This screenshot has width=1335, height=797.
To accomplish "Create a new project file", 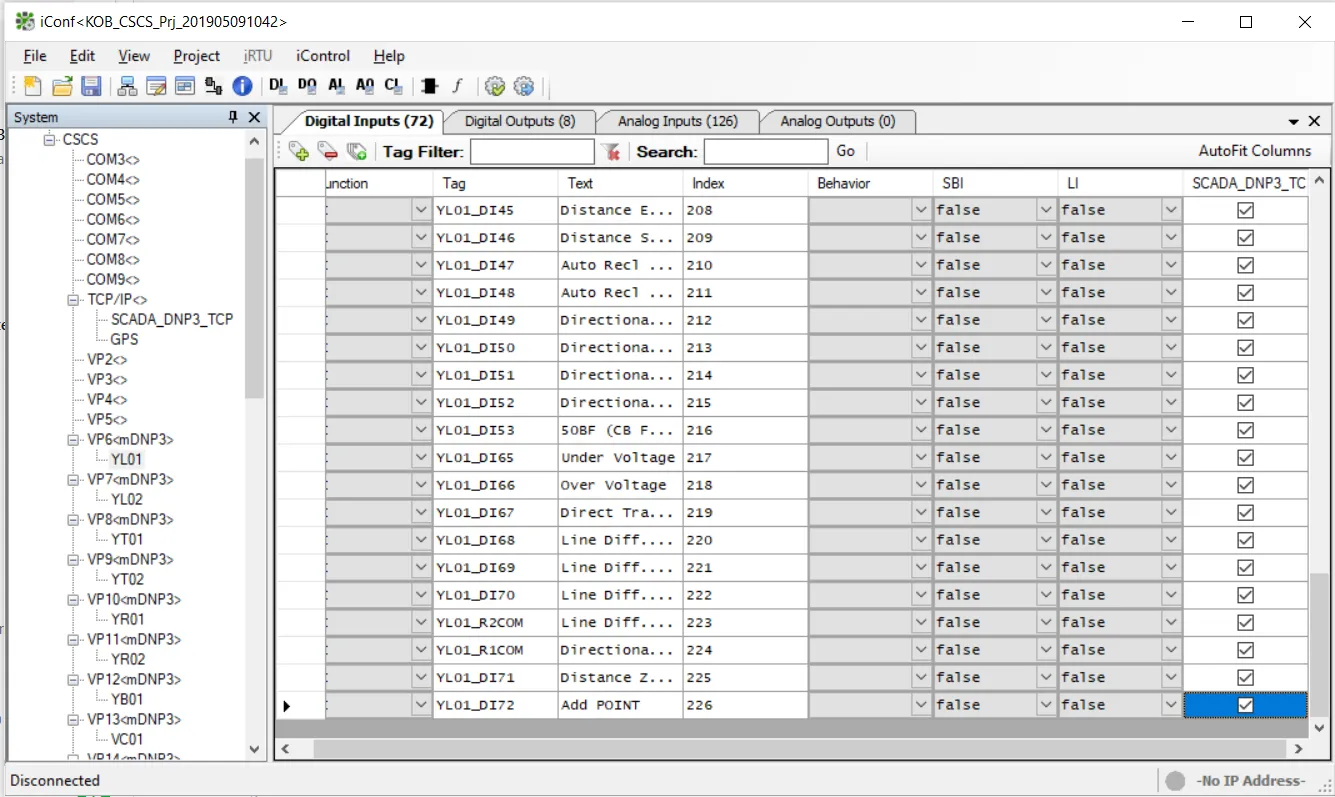I will [33, 86].
